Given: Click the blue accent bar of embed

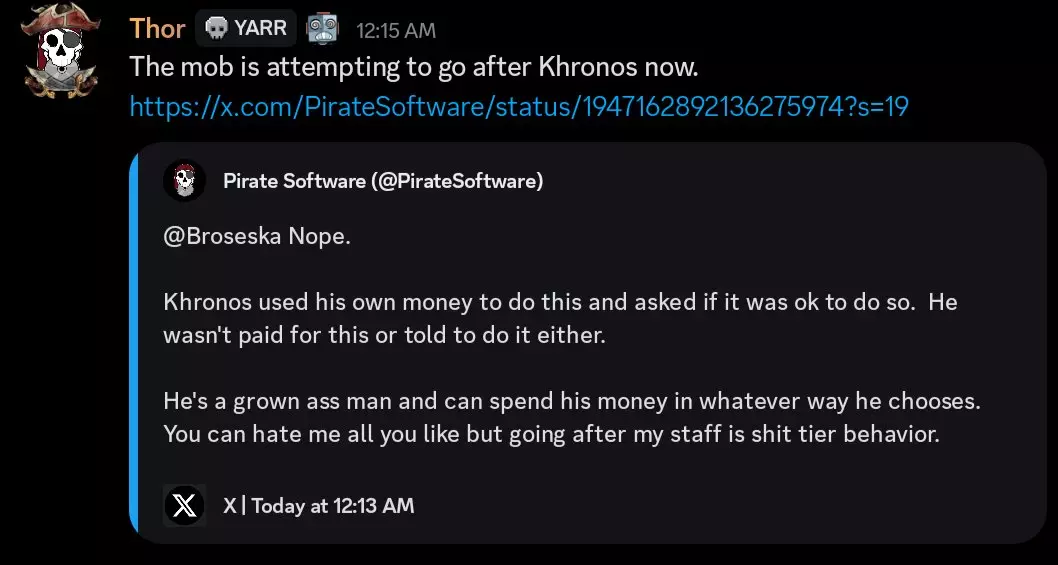Looking at the screenshot, I should click(x=134, y=343).
